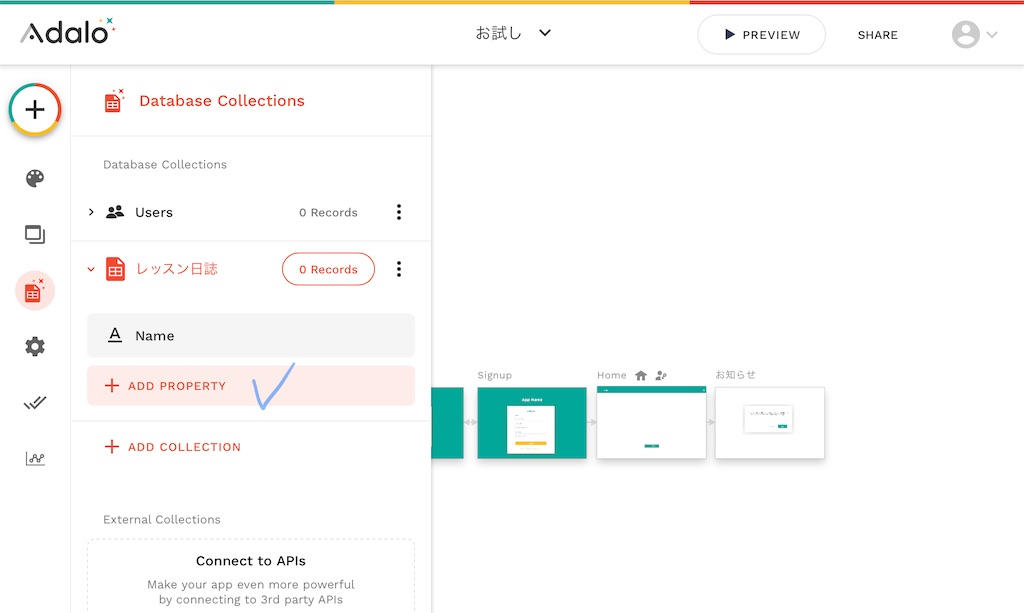Click ADD COLLECTION
The width and height of the screenshot is (1024, 613).
[172, 447]
